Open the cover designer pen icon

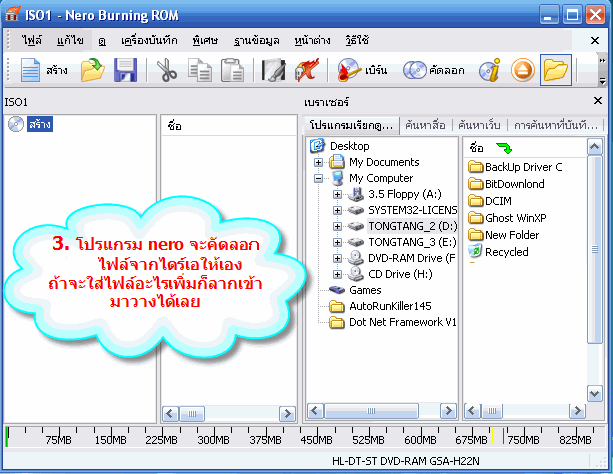(x=273, y=70)
